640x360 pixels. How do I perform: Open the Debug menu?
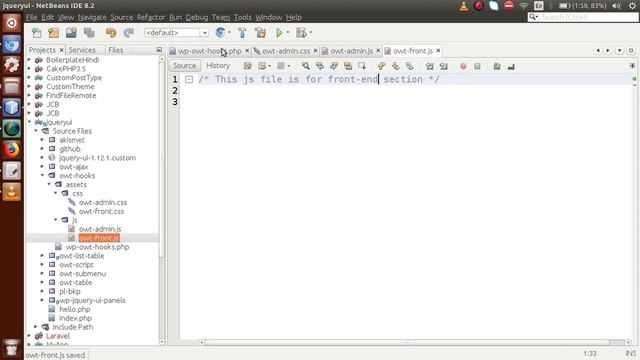(197, 17)
